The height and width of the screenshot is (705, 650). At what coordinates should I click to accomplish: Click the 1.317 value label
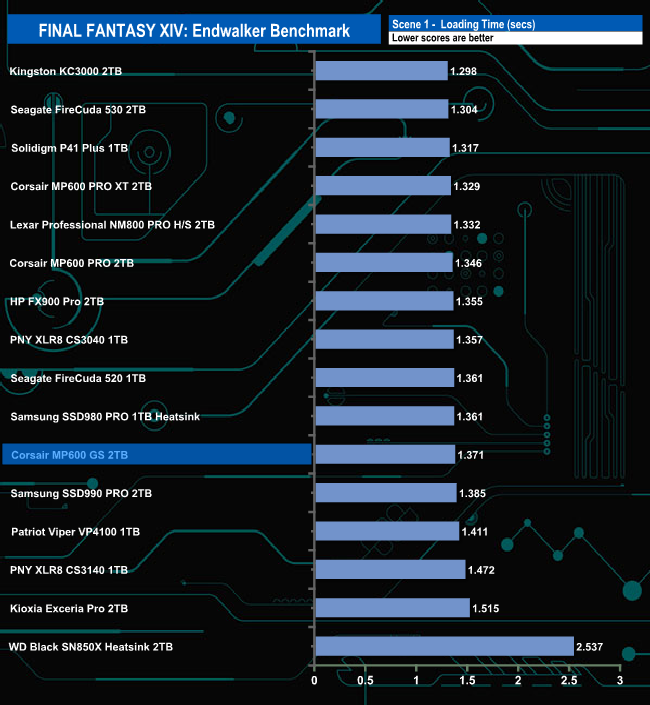pyautogui.click(x=465, y=148)
